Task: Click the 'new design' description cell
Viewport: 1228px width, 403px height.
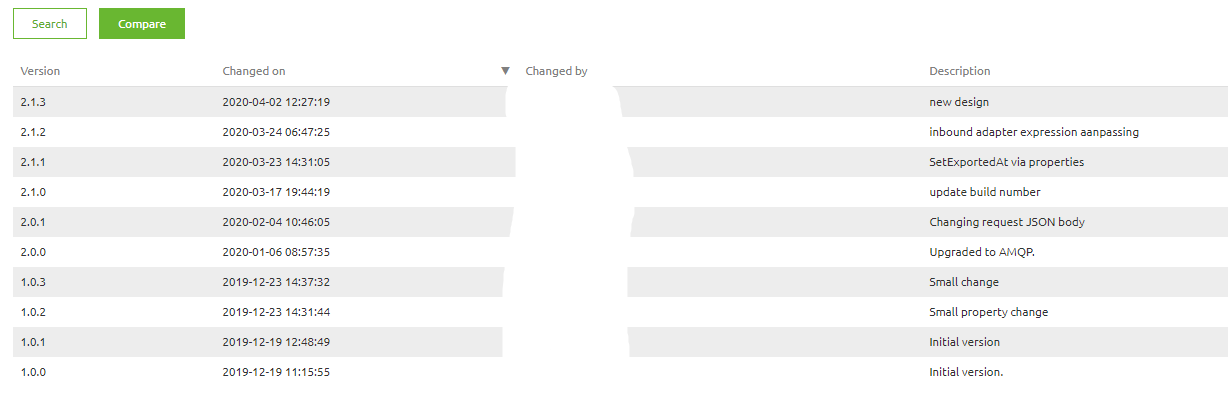Action: click(959, 102)
